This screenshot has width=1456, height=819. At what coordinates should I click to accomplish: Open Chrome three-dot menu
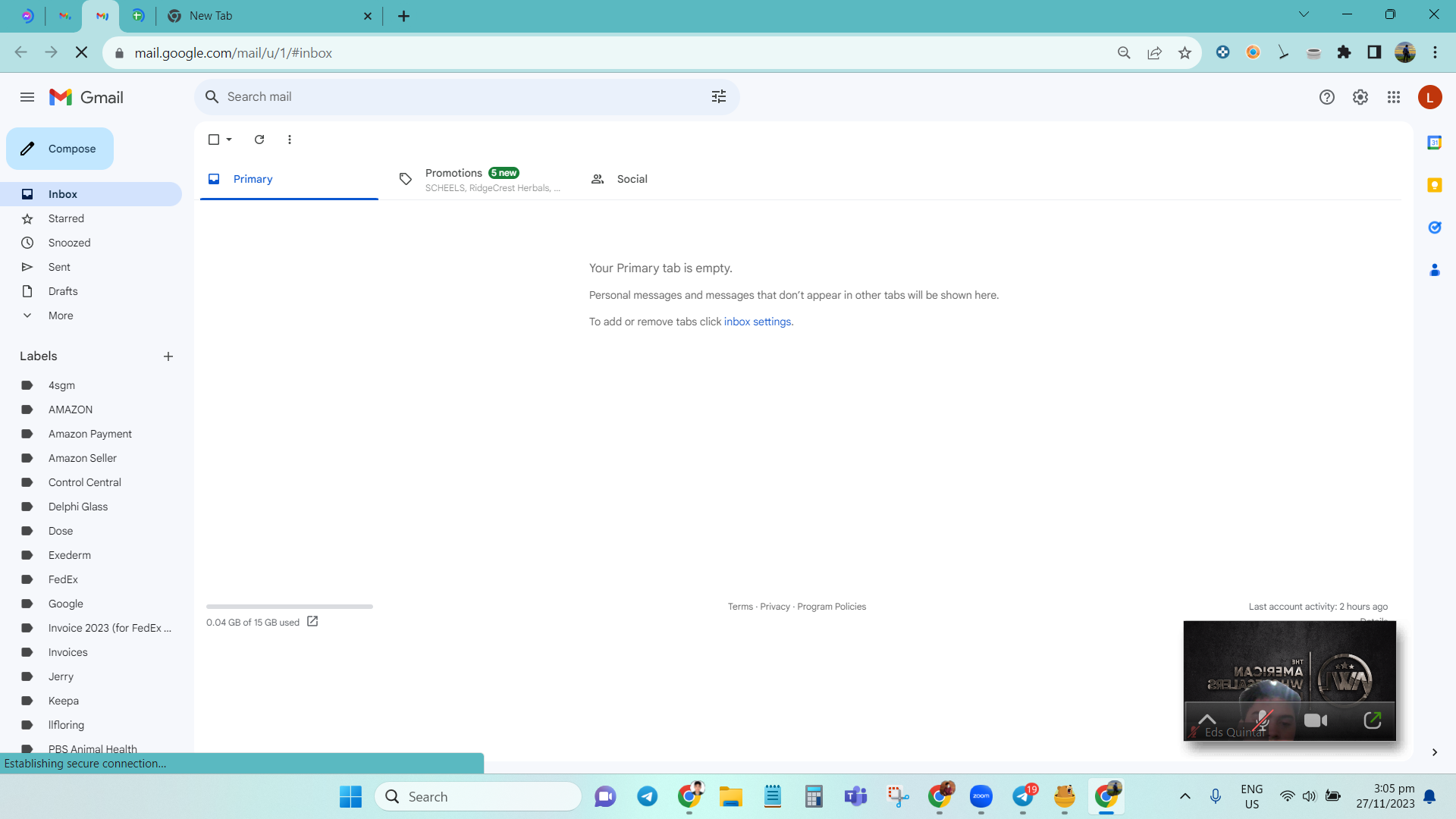pos(1435,52)
